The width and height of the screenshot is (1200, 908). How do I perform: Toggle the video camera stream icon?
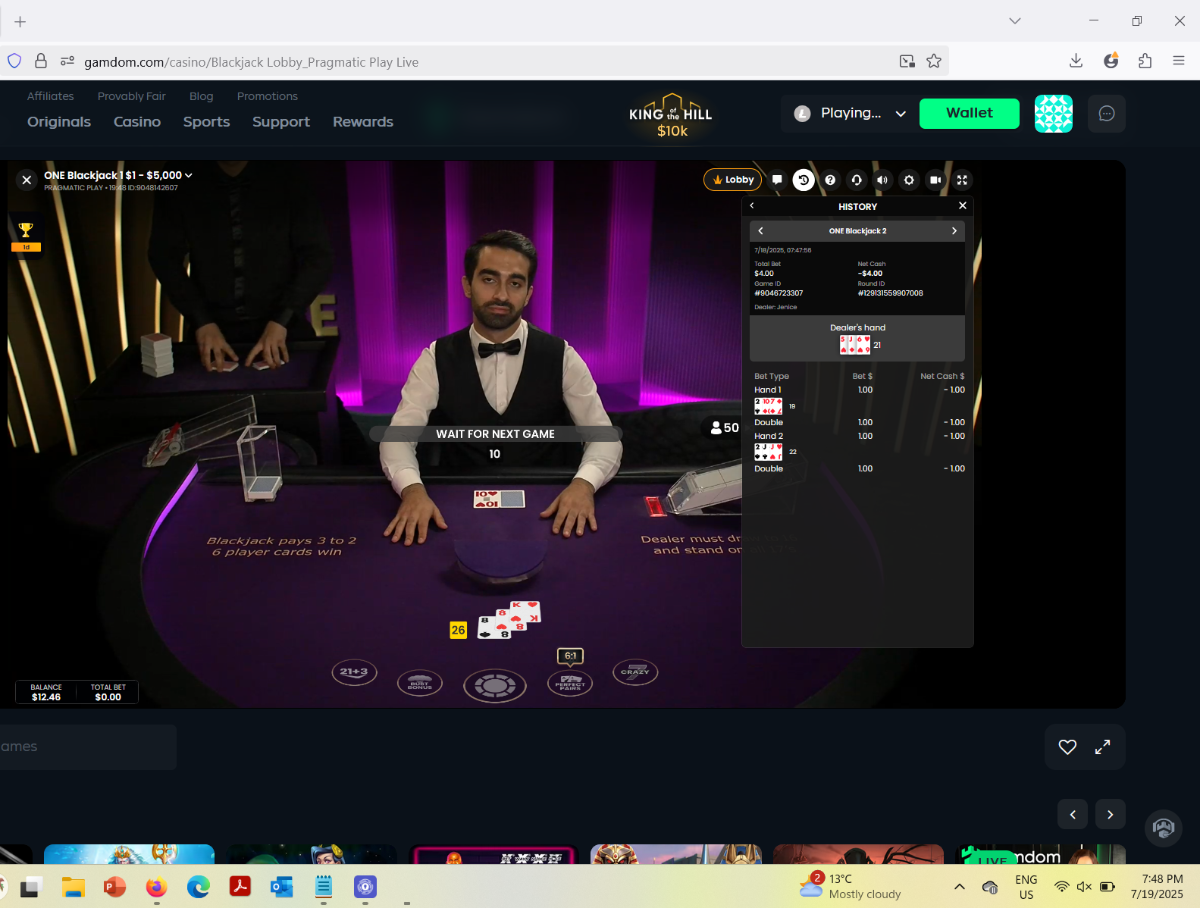tap(935, 180)
